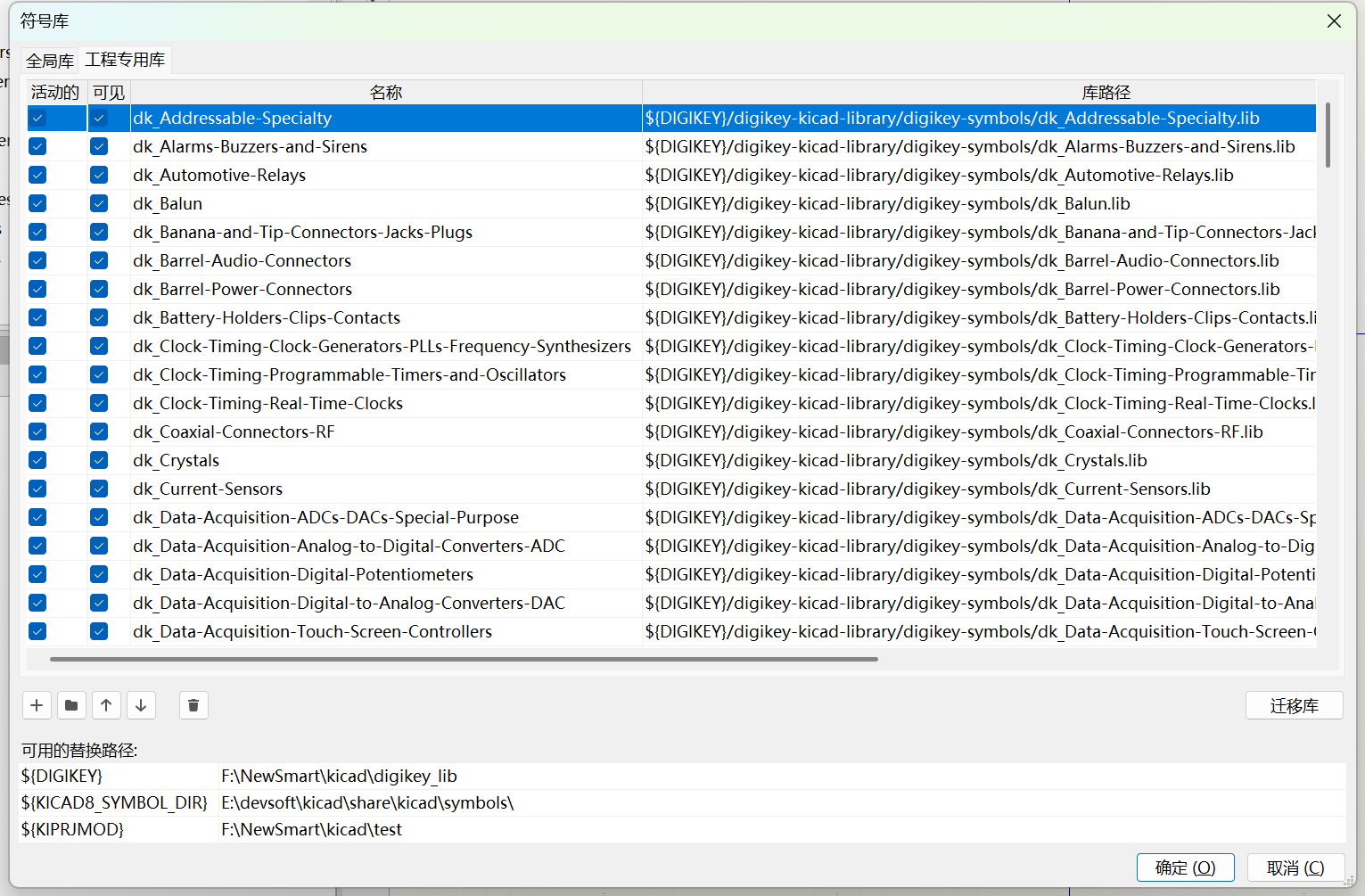Viewport: 1365px width, 896px height.
Task: Click the ${KICAD8_SYMBOL_DIR} substitution variable
Action: (114, 802)
